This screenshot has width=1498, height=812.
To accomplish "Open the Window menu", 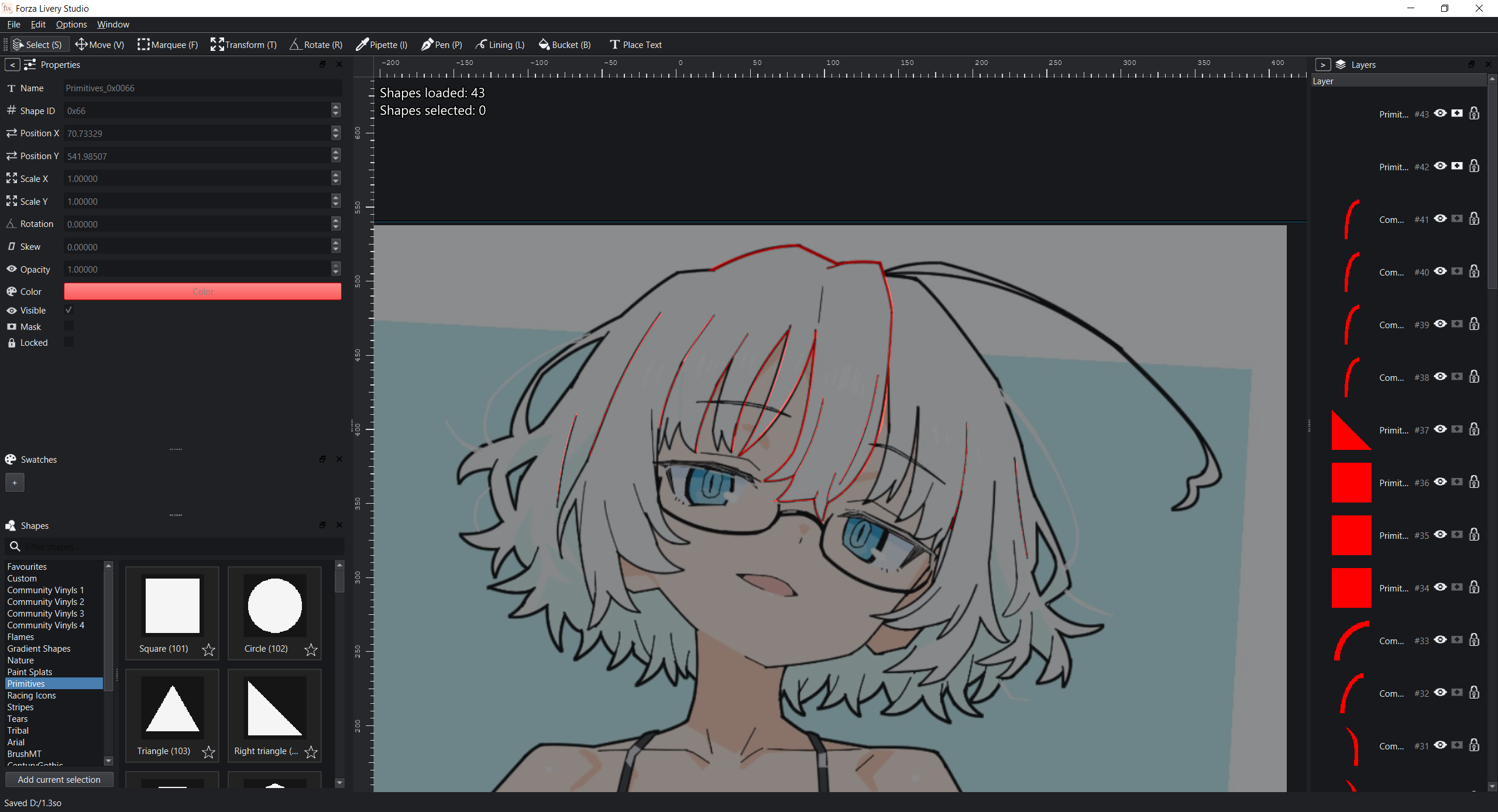I will [113, 24].
